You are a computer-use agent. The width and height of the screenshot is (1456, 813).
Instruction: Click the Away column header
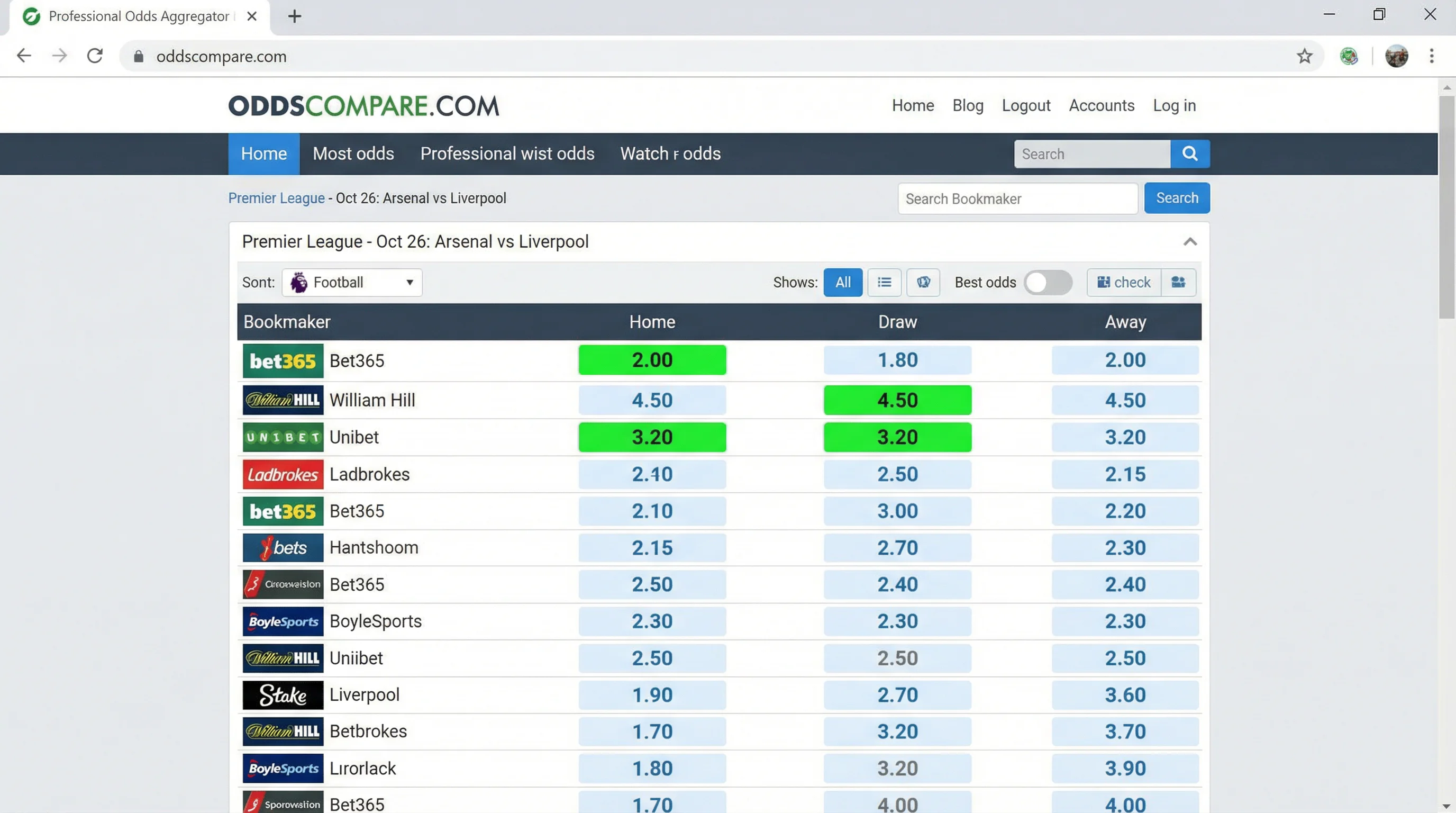pos(1125,322)
